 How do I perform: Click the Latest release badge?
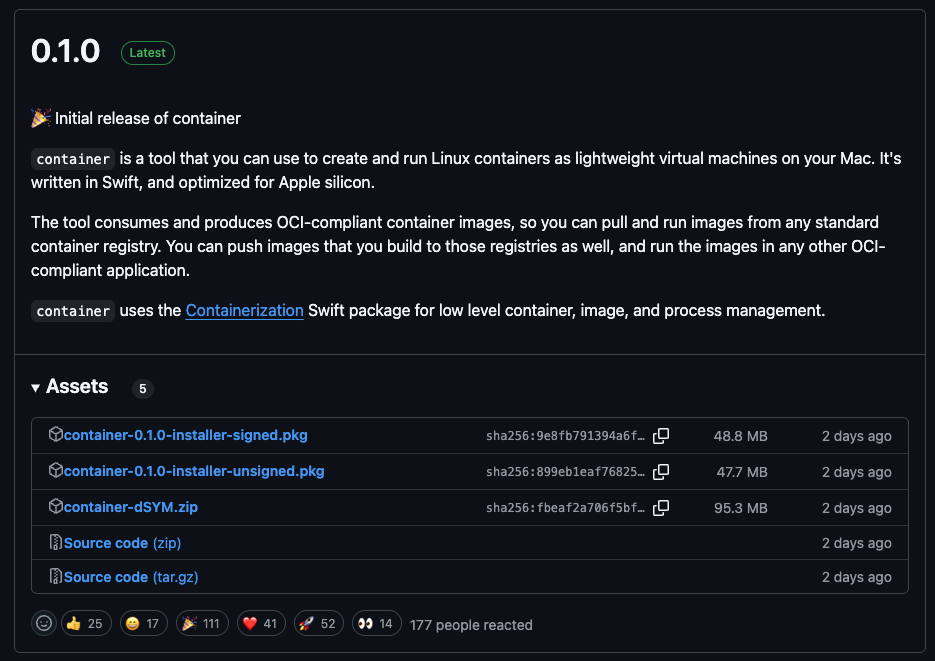(x=147, y=53)
